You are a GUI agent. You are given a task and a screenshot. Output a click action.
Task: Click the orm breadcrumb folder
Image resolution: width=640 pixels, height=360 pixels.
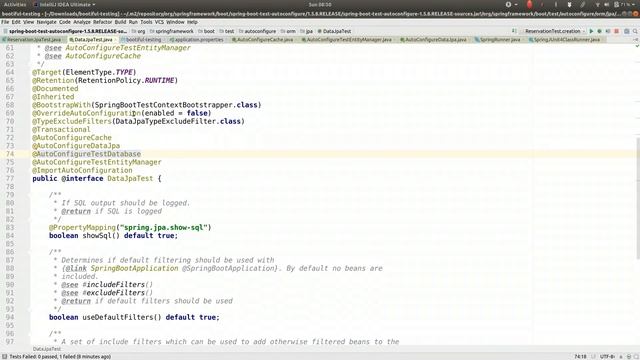(288, 31)
